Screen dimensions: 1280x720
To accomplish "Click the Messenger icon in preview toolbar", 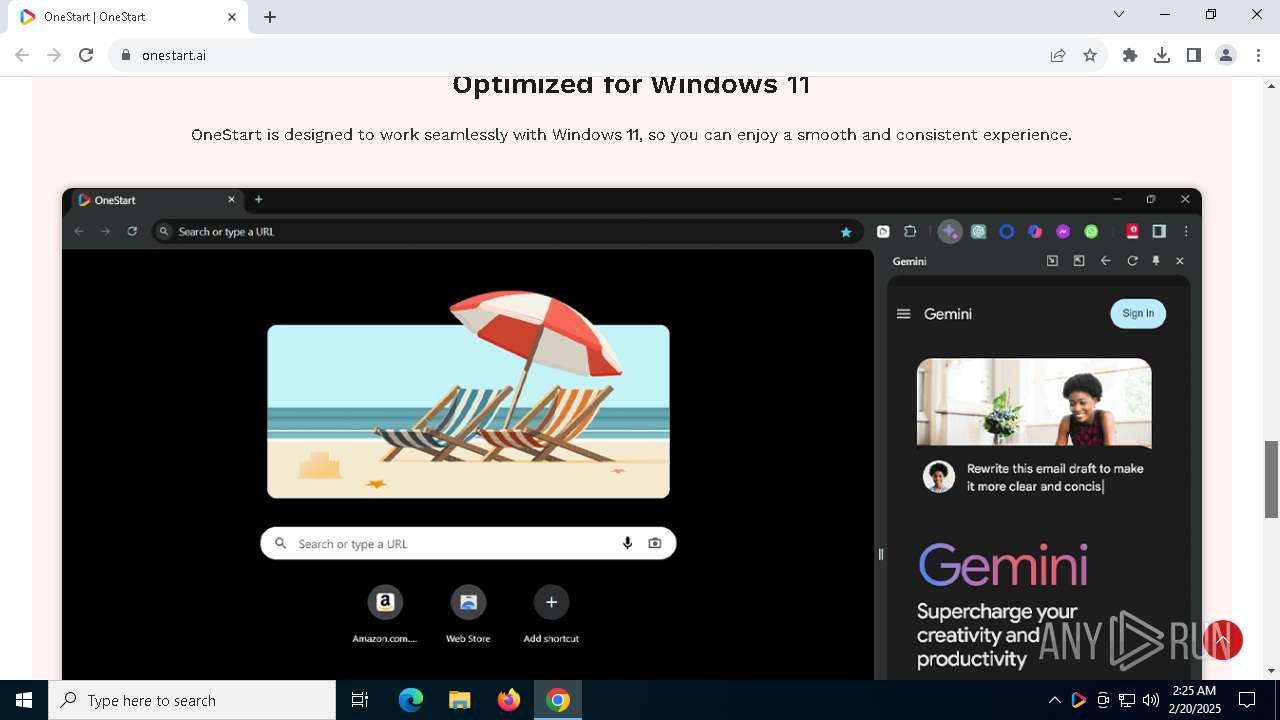I will click(1063, 231).
